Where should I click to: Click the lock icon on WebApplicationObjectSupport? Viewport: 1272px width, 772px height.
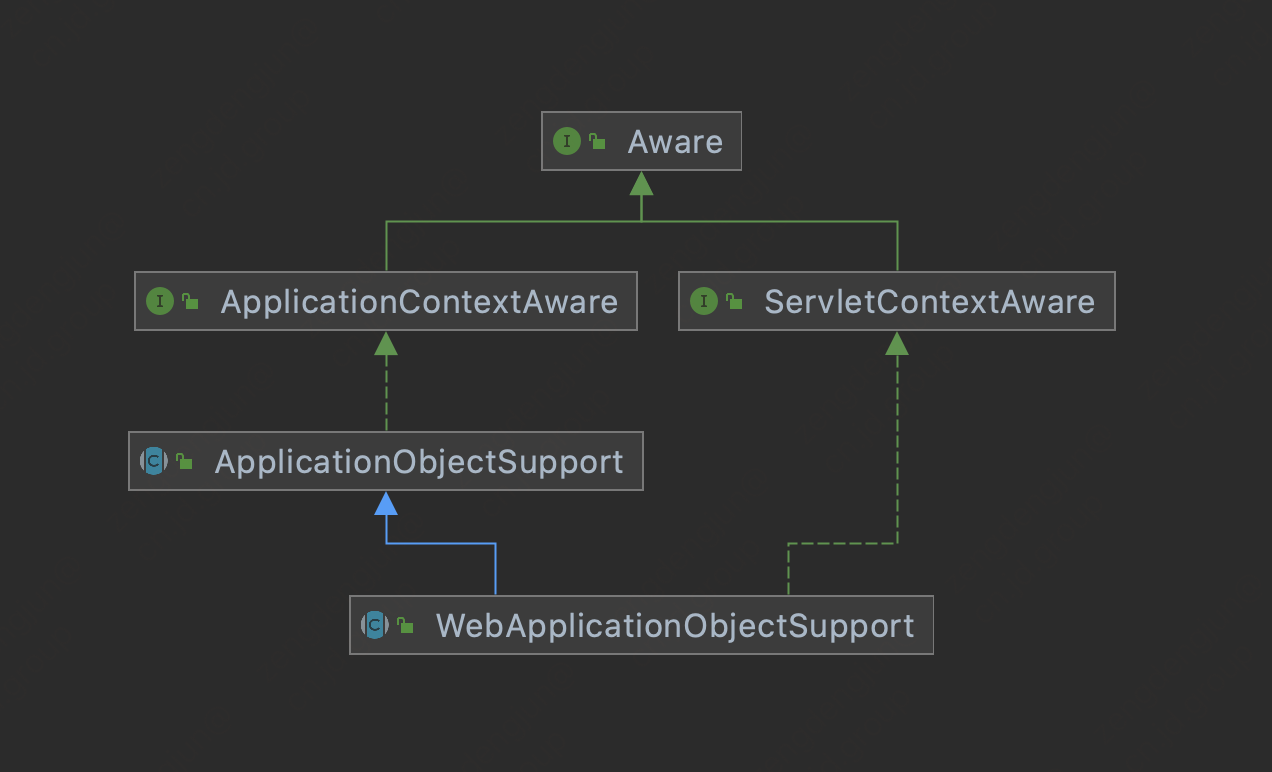click(x=405, y=626)
